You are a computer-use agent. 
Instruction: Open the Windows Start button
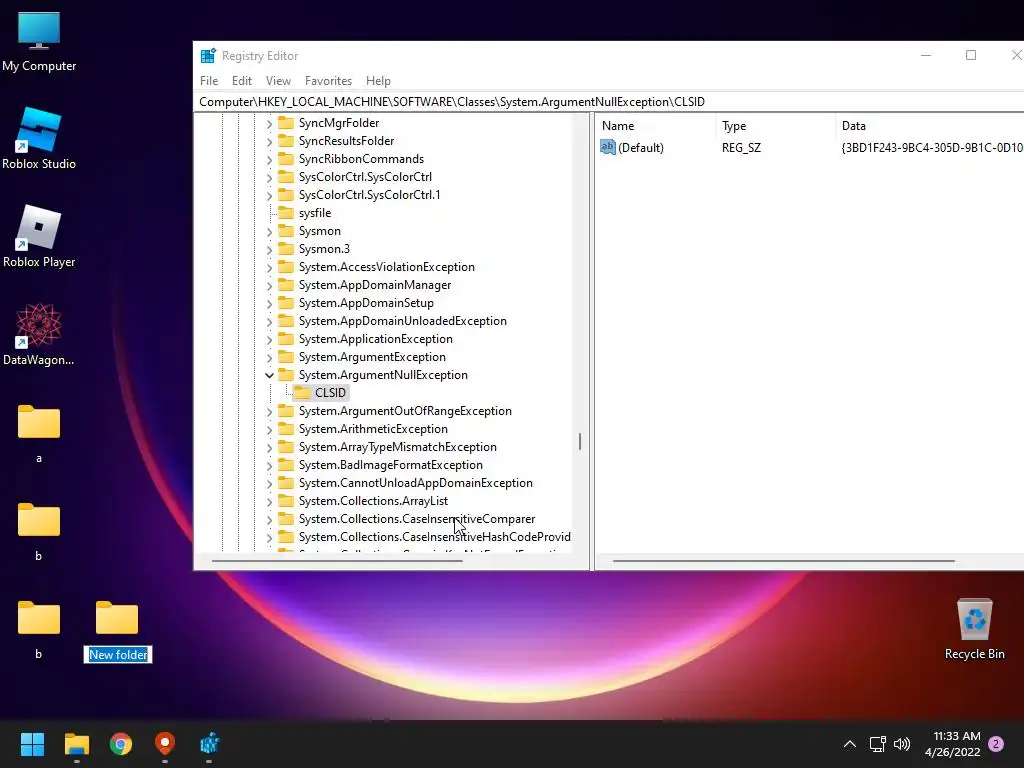coord(32,744)
